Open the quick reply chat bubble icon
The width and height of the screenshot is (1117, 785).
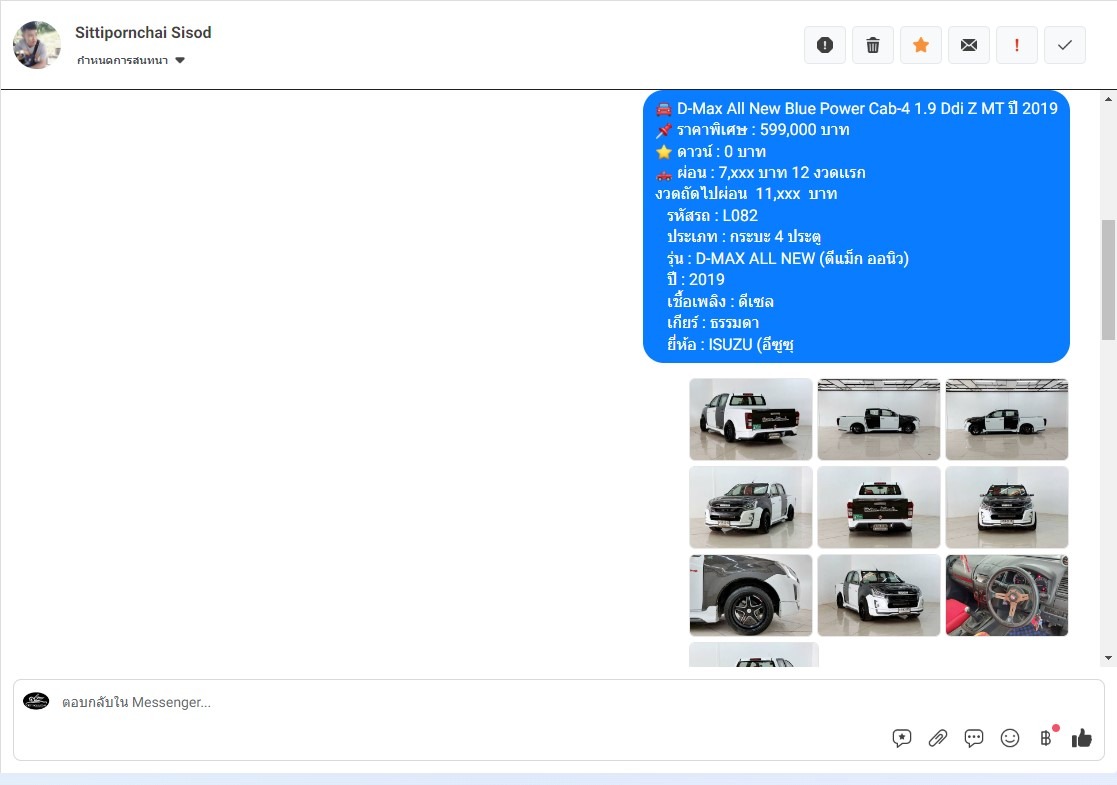pyautogui.click(x=974, y=738)
